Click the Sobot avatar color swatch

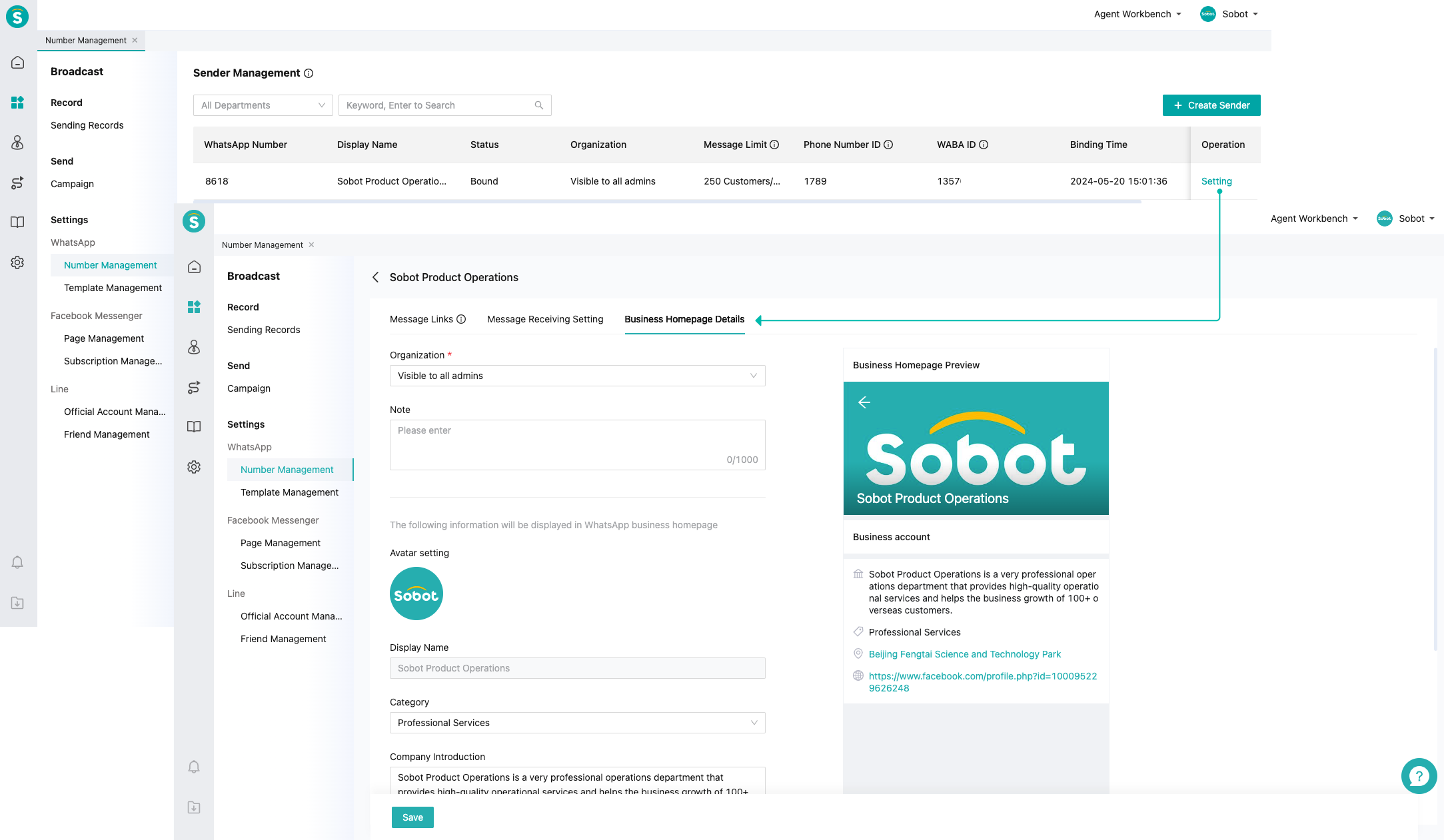(x=416, y=593)
